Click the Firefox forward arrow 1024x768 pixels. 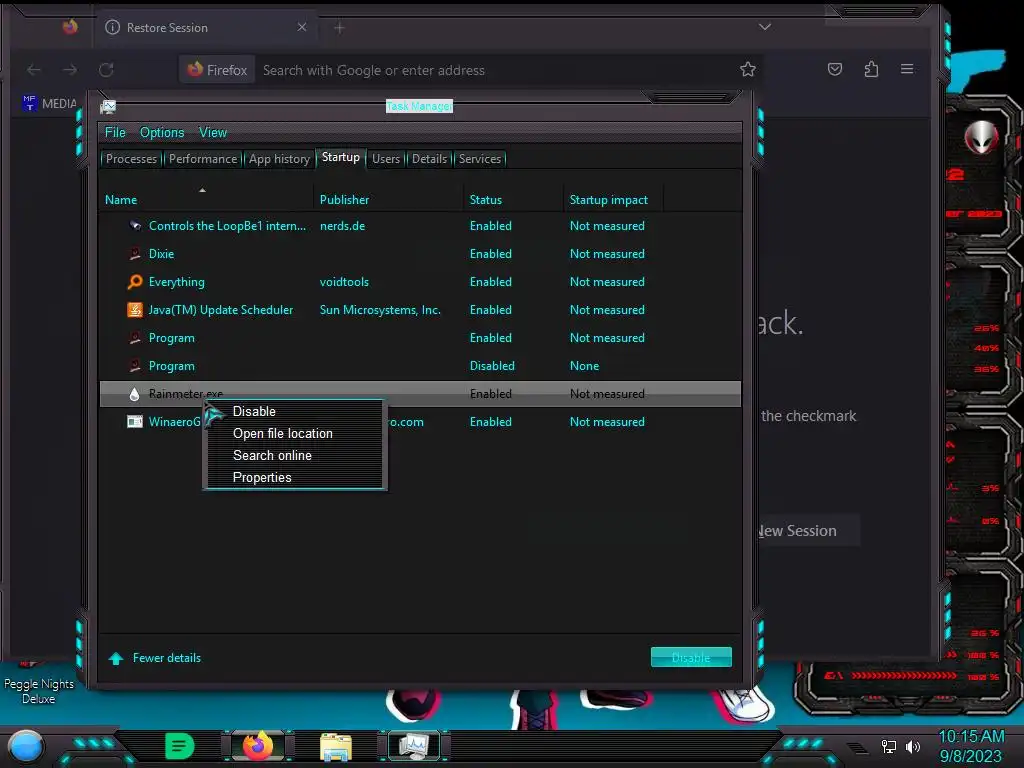(x=70, y=70)
